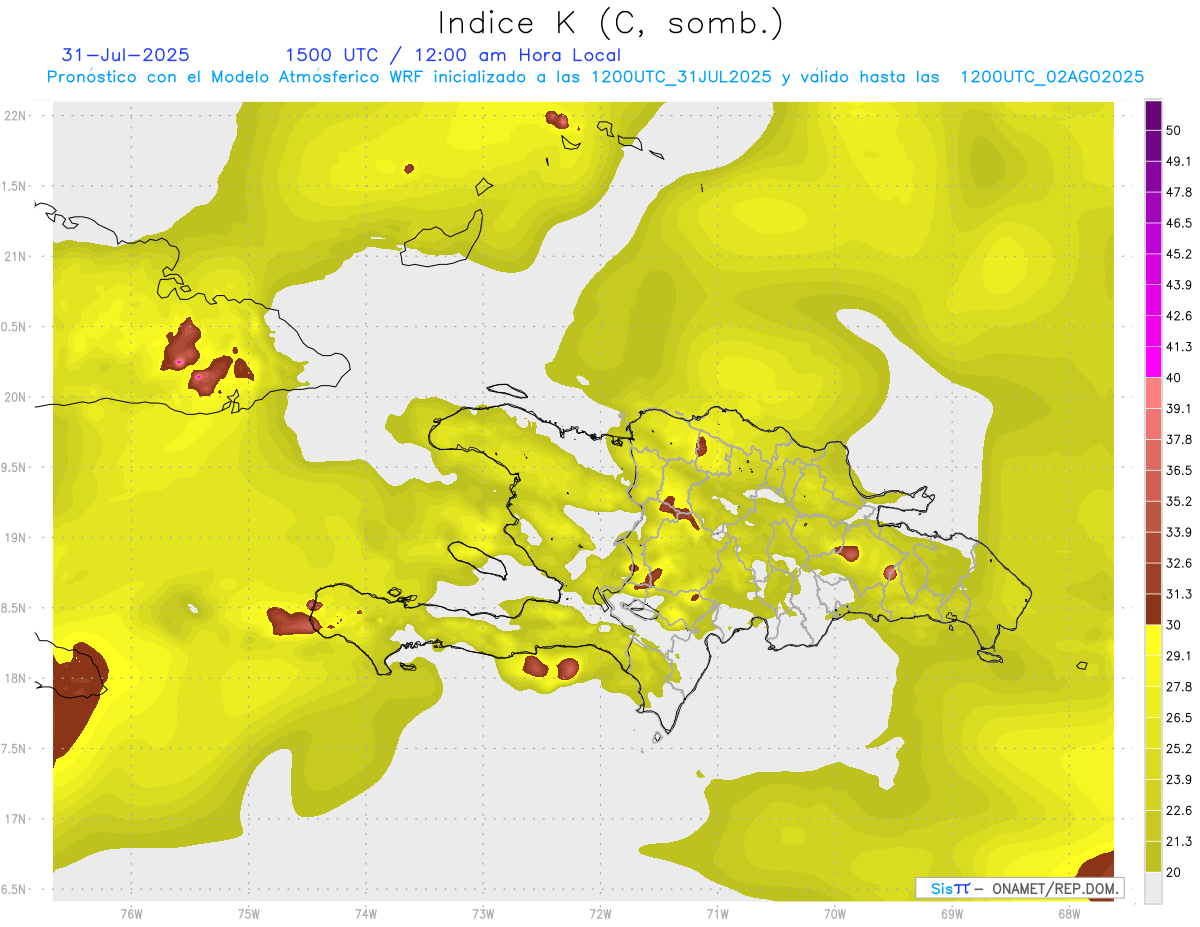Click legend value "35.2"
Screen dimensions: 1200x927
click(1179, 501)
